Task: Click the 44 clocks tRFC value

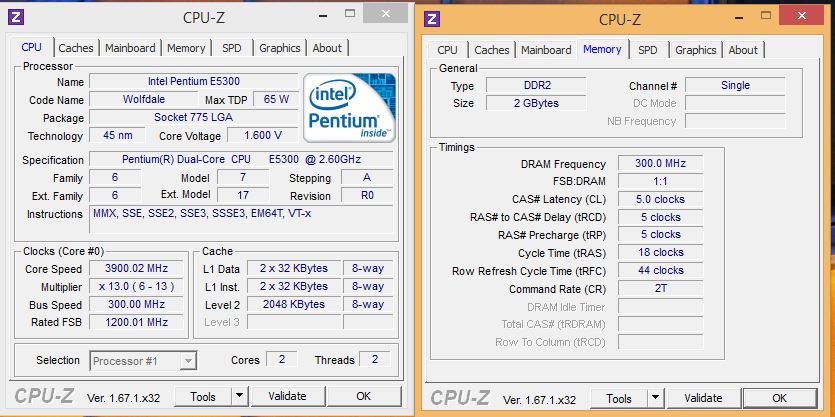Action: (x=660, y=271)
